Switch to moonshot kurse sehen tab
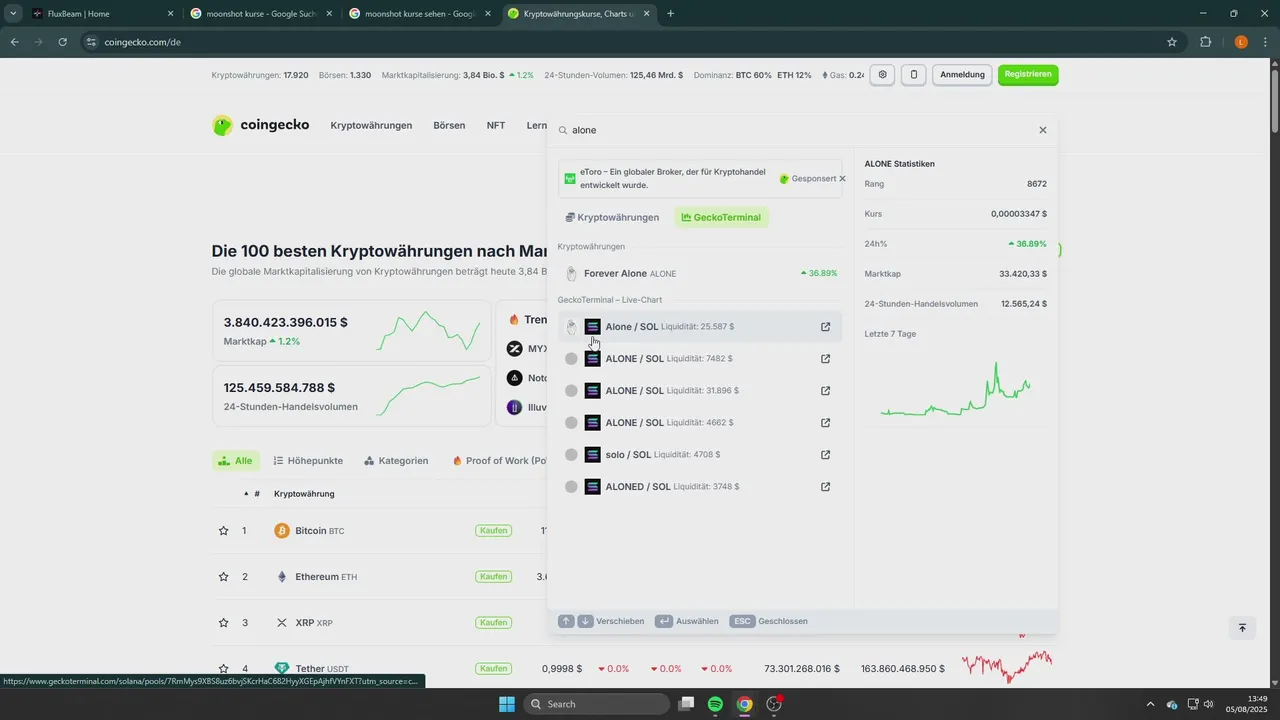This screenshot has width=1280, height=720. pyautogui.click(x=420, y=14)
